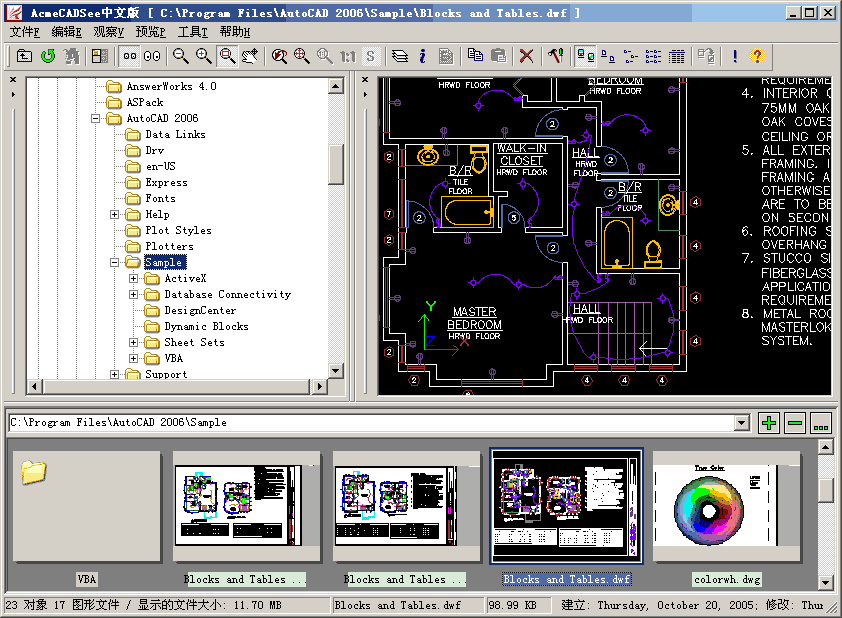Screen dimensions: 842x618
Task: Copy using the two-pages toolbar icon
Action: (475, 56)
